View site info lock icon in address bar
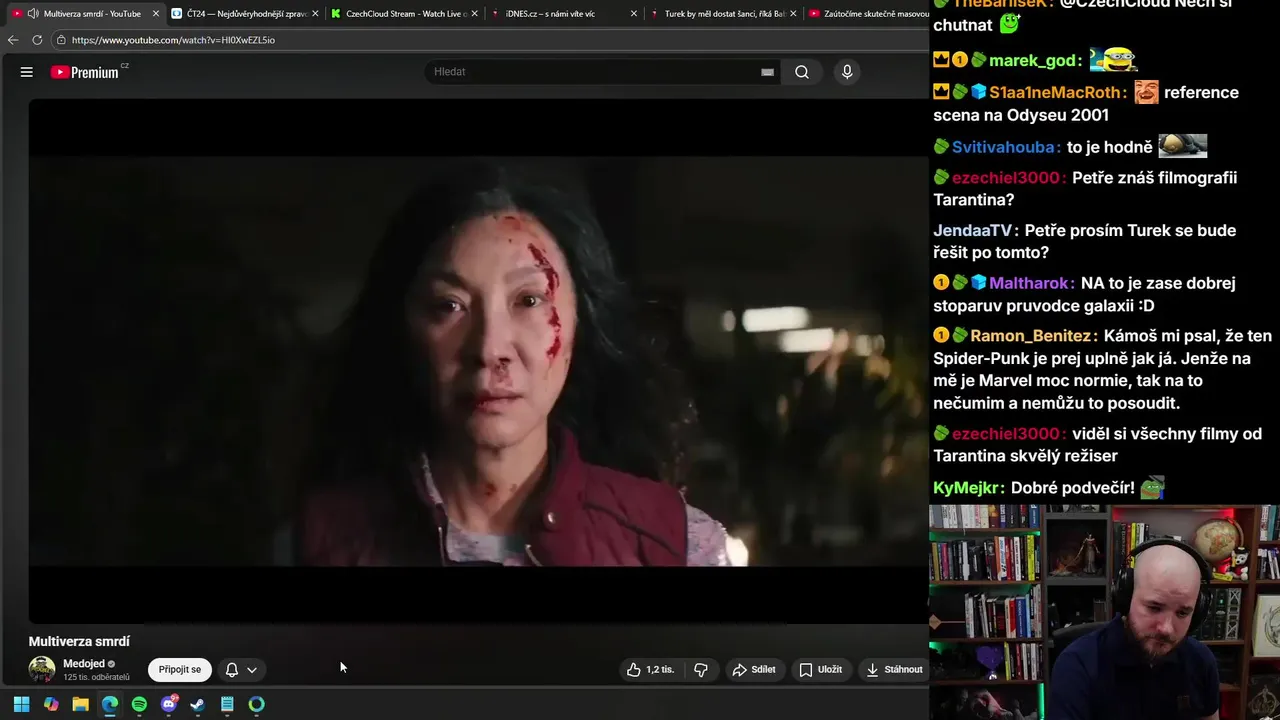 coord(61,40)
